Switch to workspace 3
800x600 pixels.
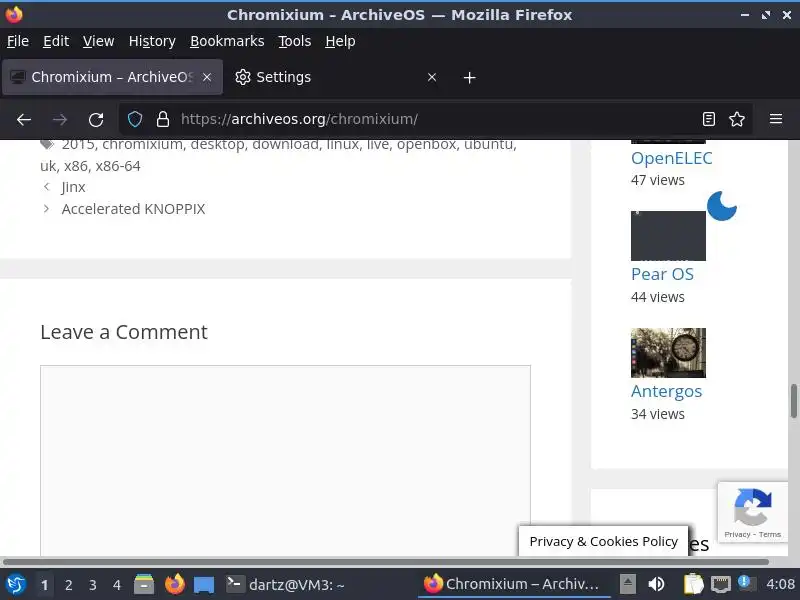[x=92, y=585]
